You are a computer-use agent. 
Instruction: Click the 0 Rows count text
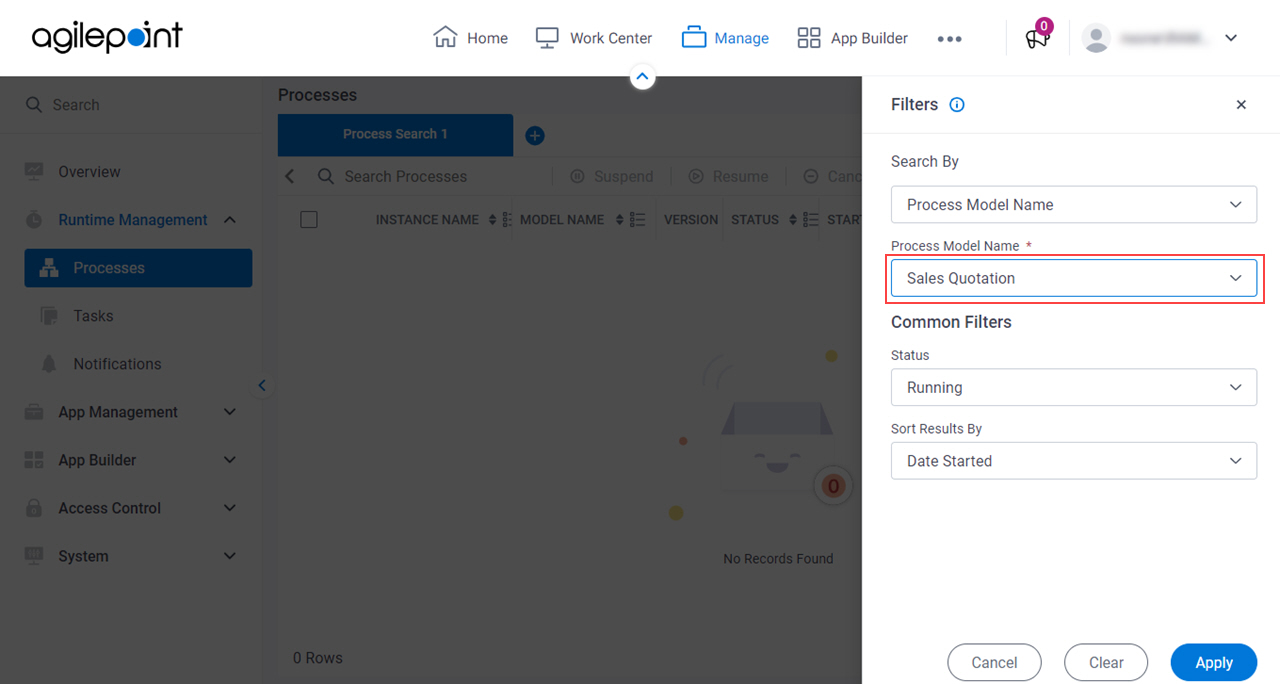(x=318, y=658)
